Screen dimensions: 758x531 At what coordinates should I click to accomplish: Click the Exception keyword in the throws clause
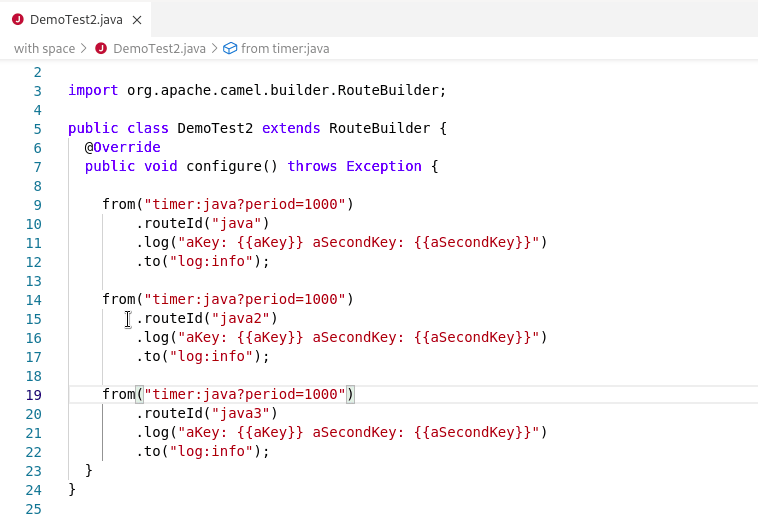(x=384, y=166)
